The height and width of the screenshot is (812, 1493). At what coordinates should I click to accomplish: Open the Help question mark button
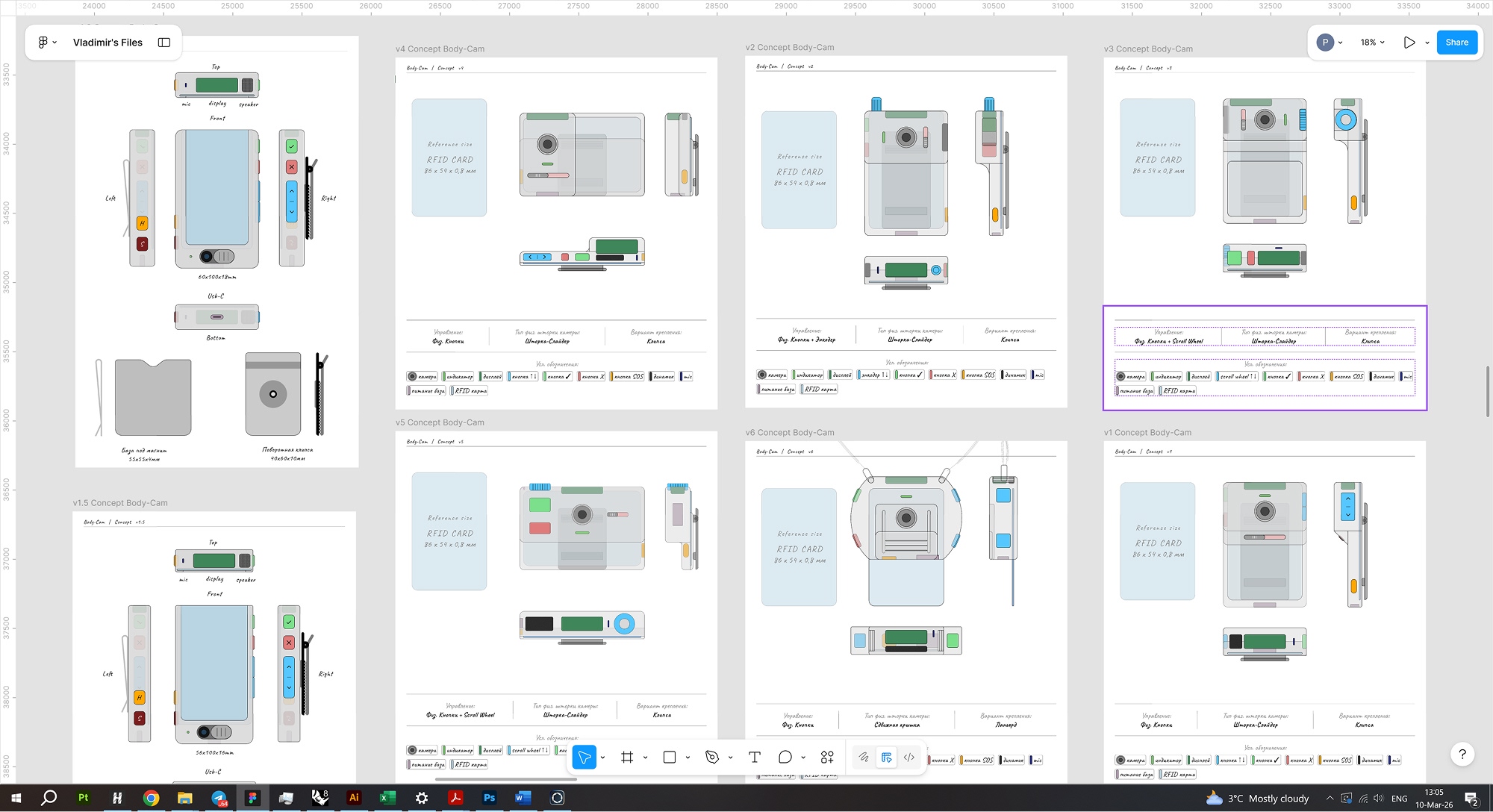(1462, 755)
